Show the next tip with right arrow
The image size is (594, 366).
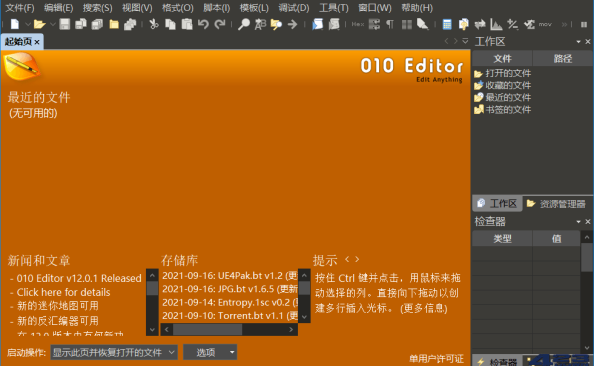(357, 260)
